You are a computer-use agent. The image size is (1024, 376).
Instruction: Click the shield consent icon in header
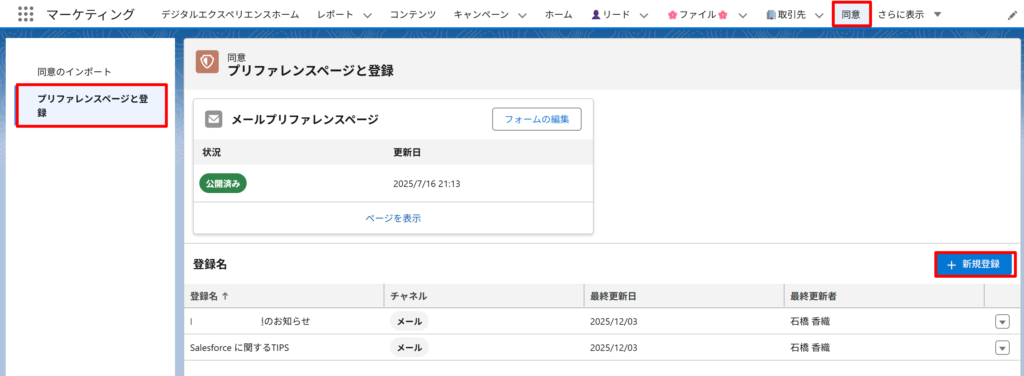click(207, 63)
